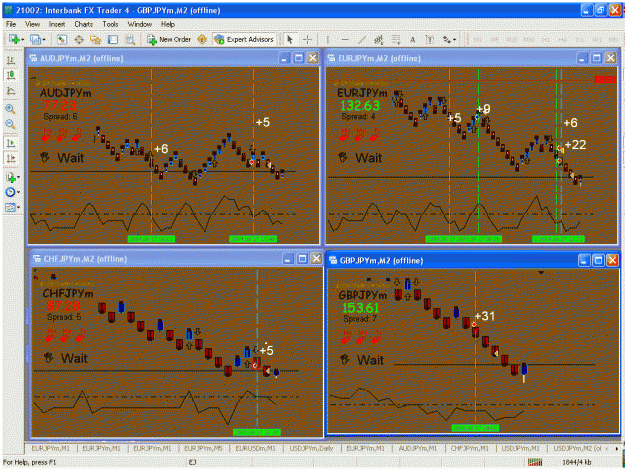Viewport: 625px width, 470px height.
Task: Open the Window menu
Action: click(140, 24)
